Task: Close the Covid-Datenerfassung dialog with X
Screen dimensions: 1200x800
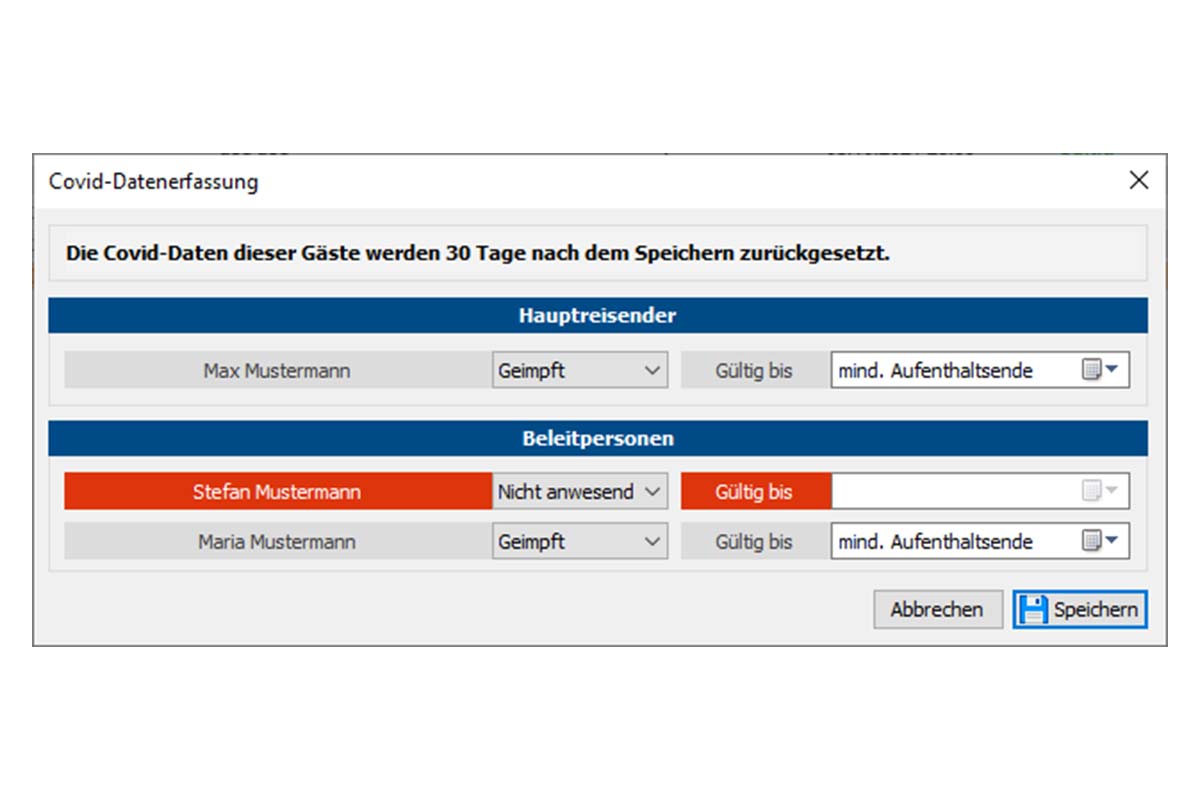Action: 1138,181
